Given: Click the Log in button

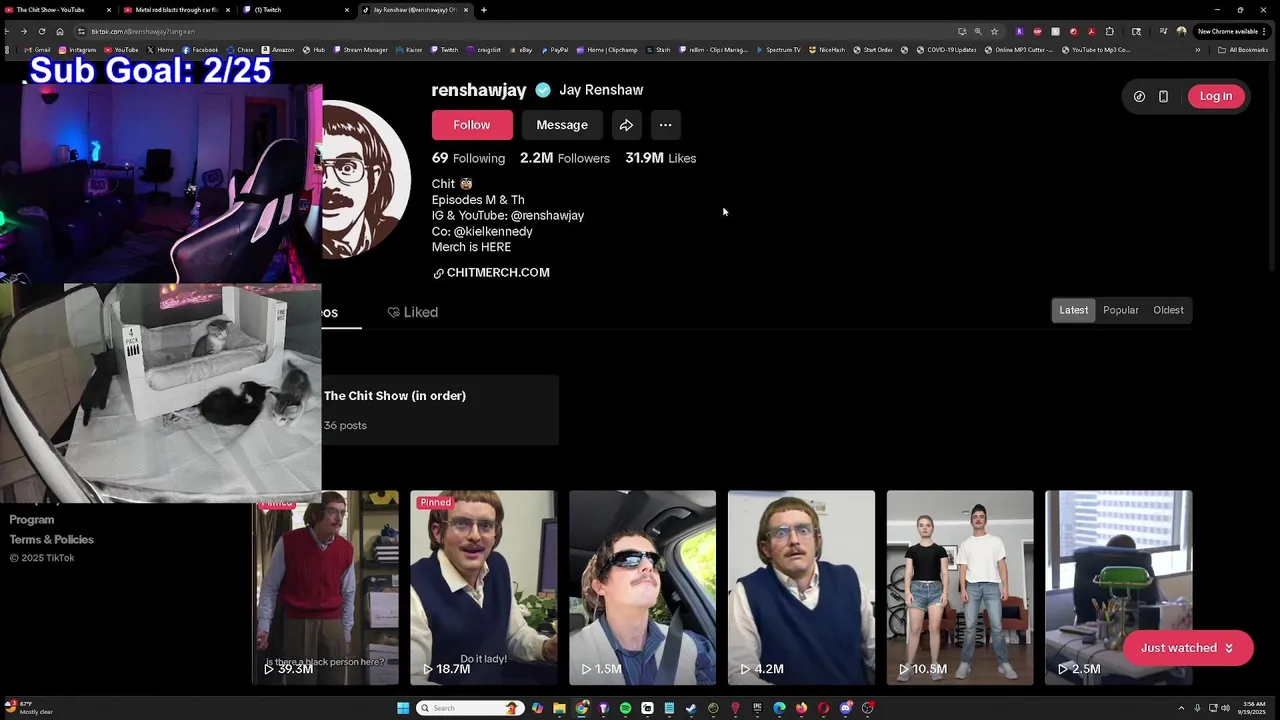Looking at the screenshot, I should click(x=1216, y=96).
